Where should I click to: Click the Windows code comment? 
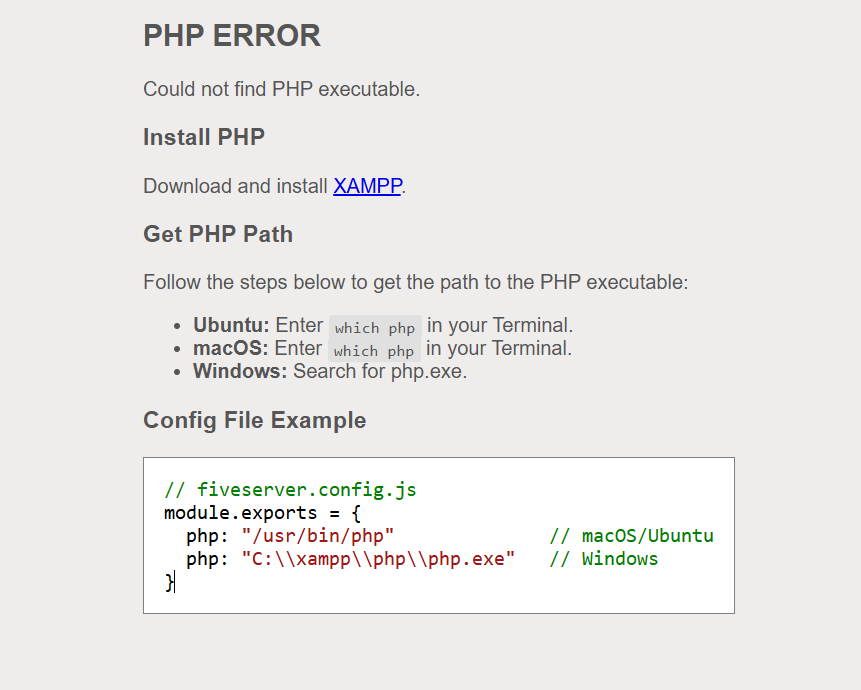603,559
